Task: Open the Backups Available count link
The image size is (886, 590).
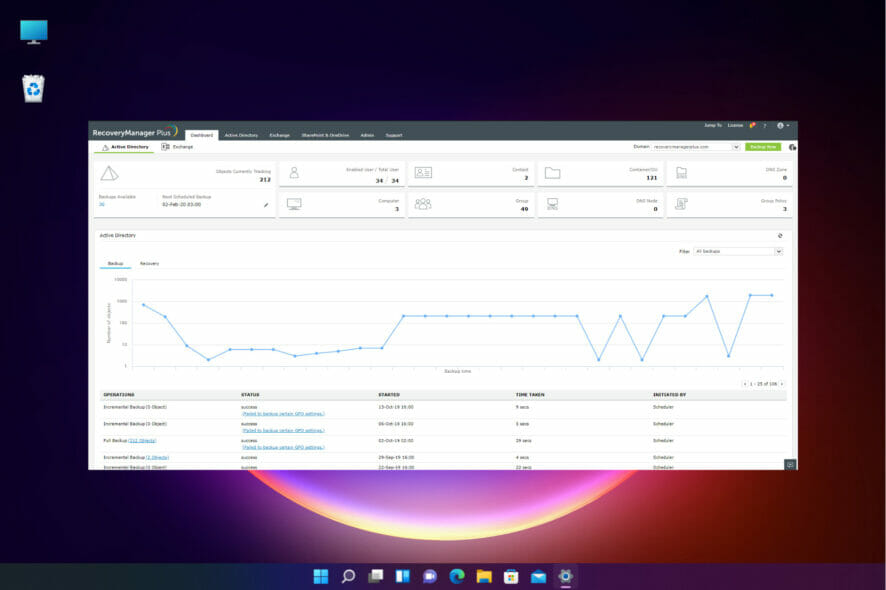Action: [102, 205]
